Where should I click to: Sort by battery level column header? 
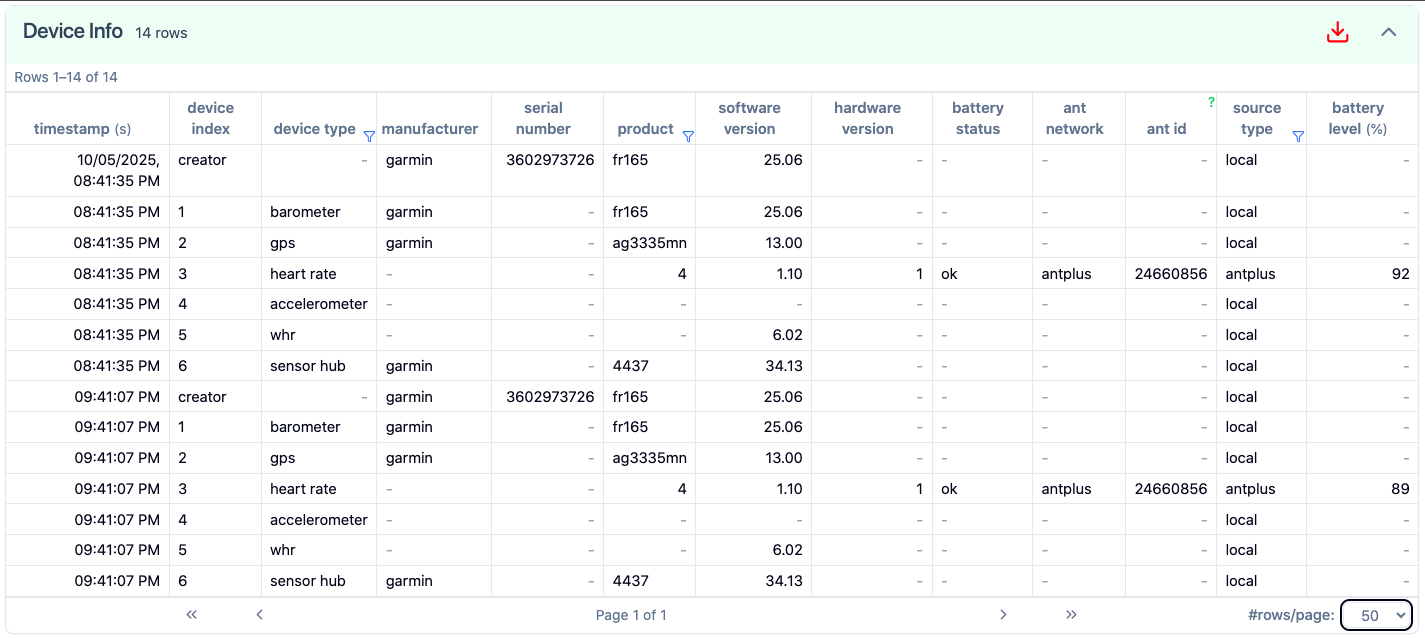(x=1357, y=118)
